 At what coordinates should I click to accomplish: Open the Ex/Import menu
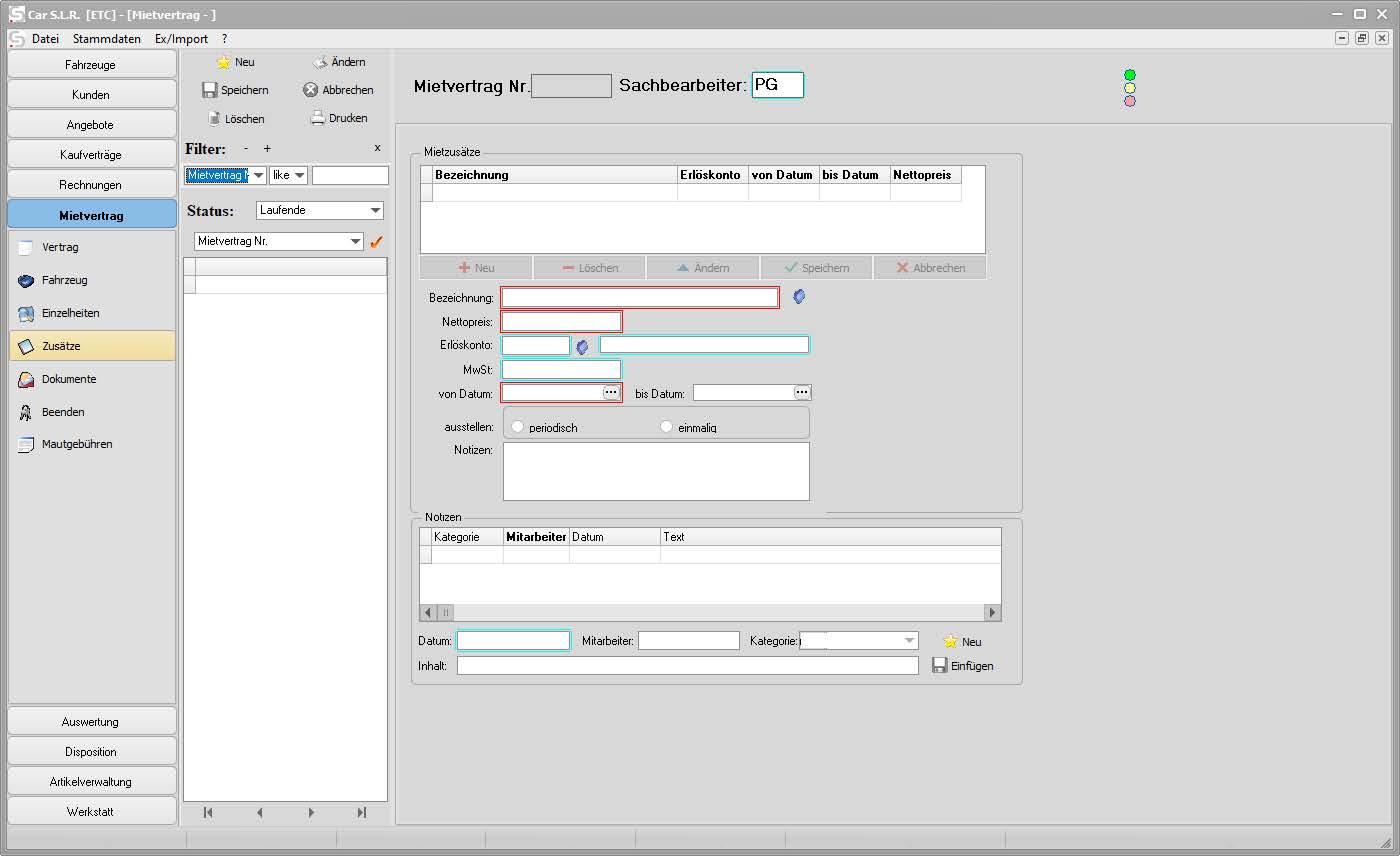181,39
